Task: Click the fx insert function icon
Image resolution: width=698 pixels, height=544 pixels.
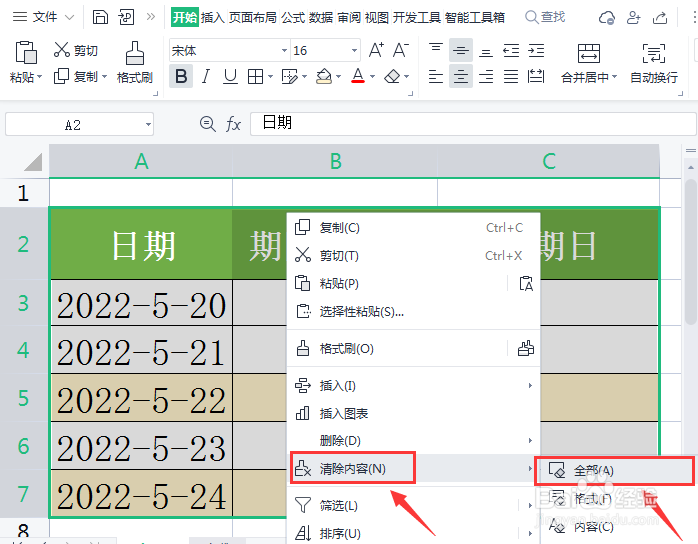Action: point(233,124)
